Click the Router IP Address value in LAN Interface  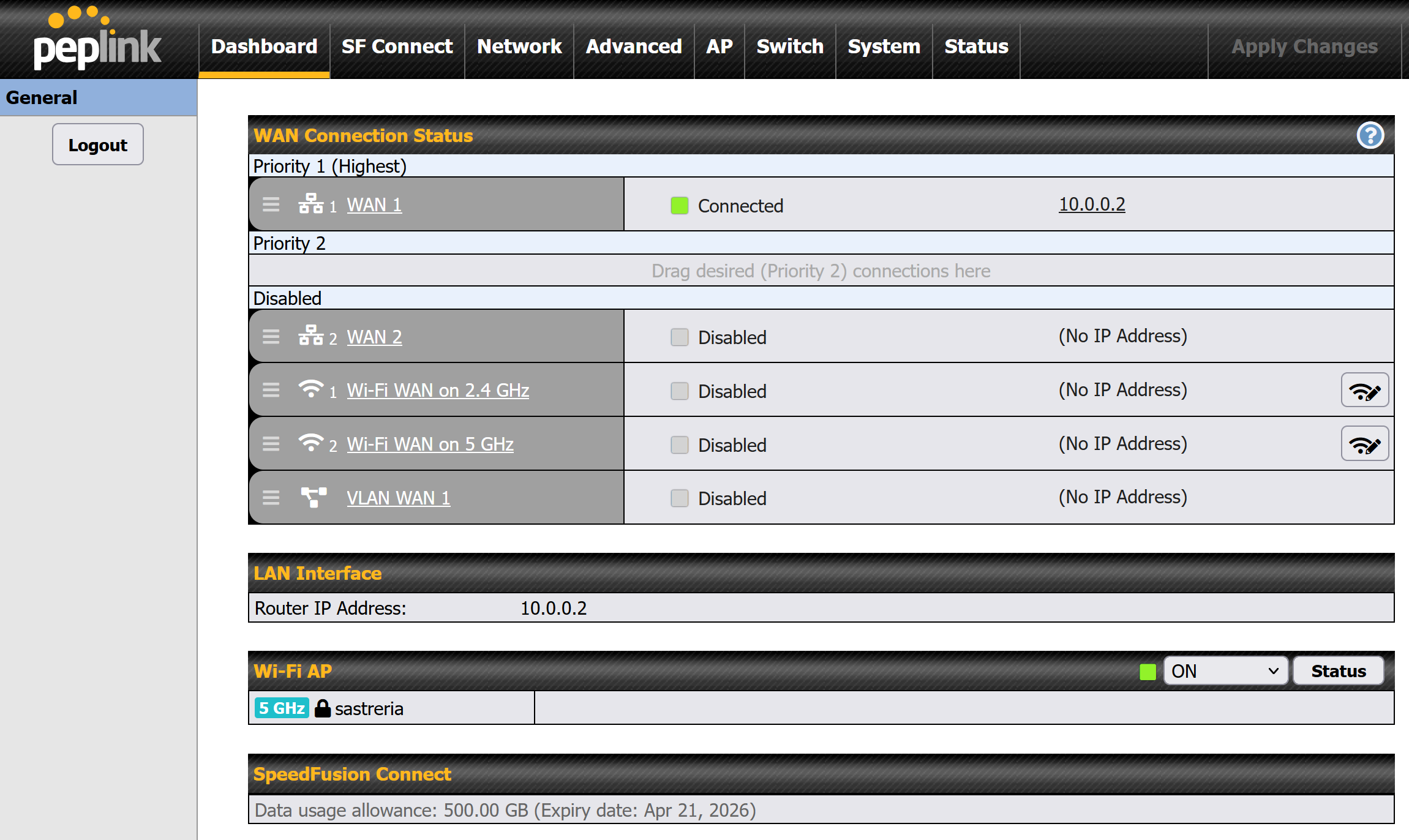point(554,608)
